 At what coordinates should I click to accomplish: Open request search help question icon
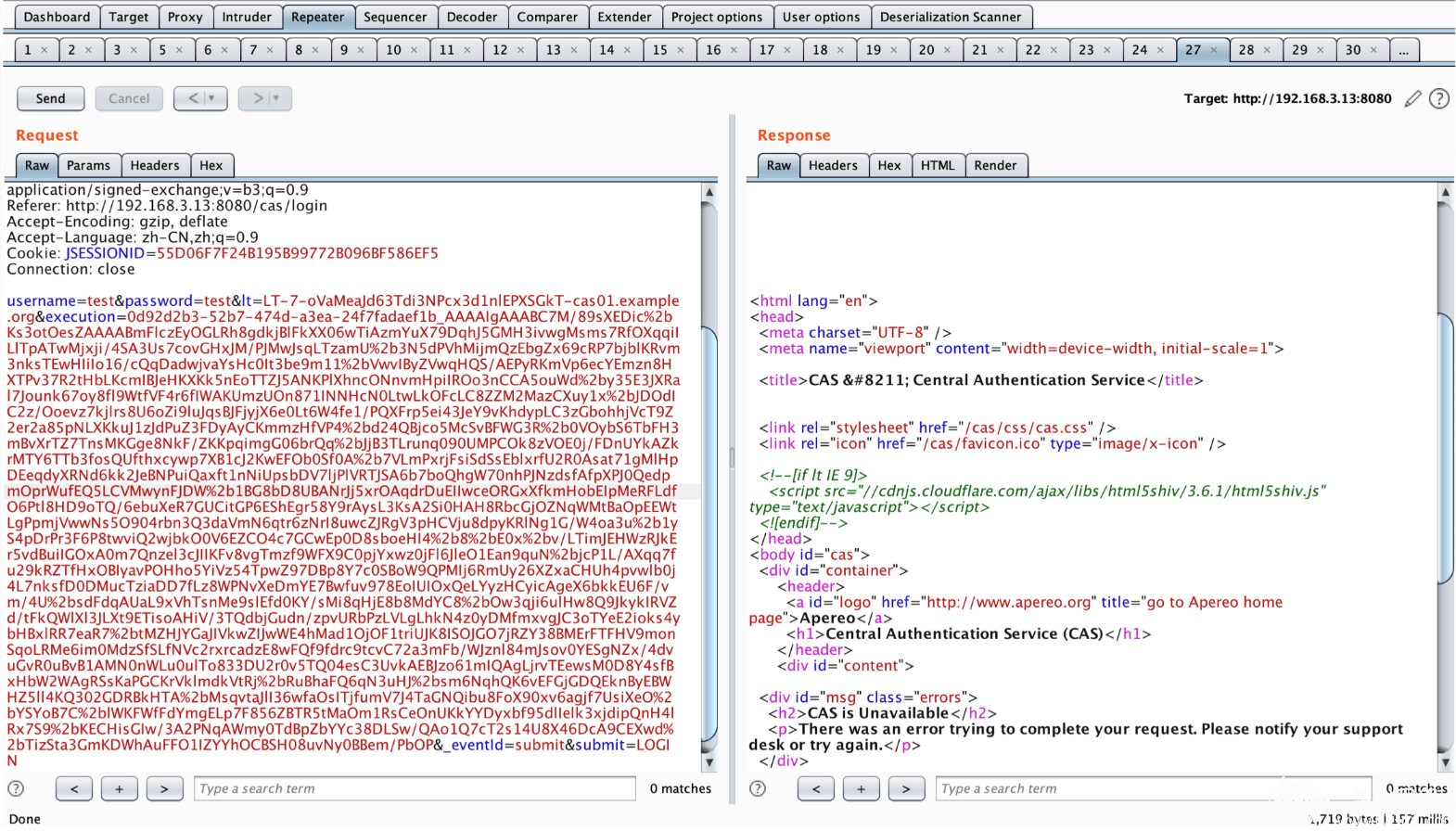tap(16, 788)
